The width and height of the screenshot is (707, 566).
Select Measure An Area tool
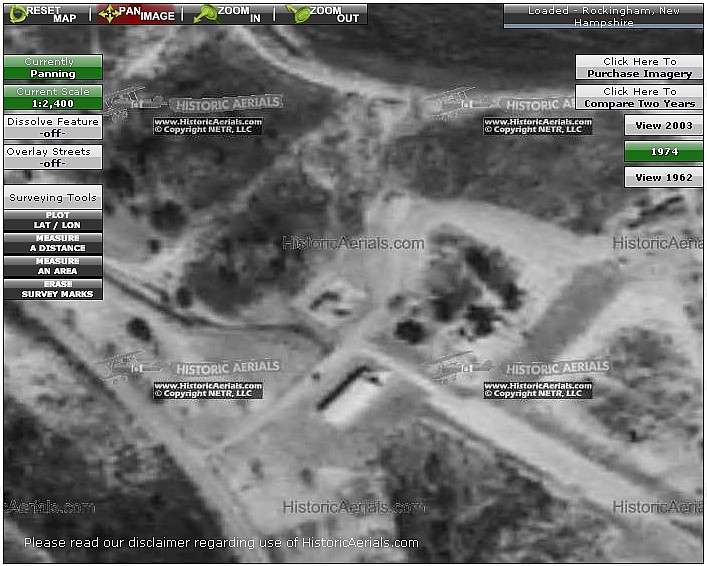[53, 266]
